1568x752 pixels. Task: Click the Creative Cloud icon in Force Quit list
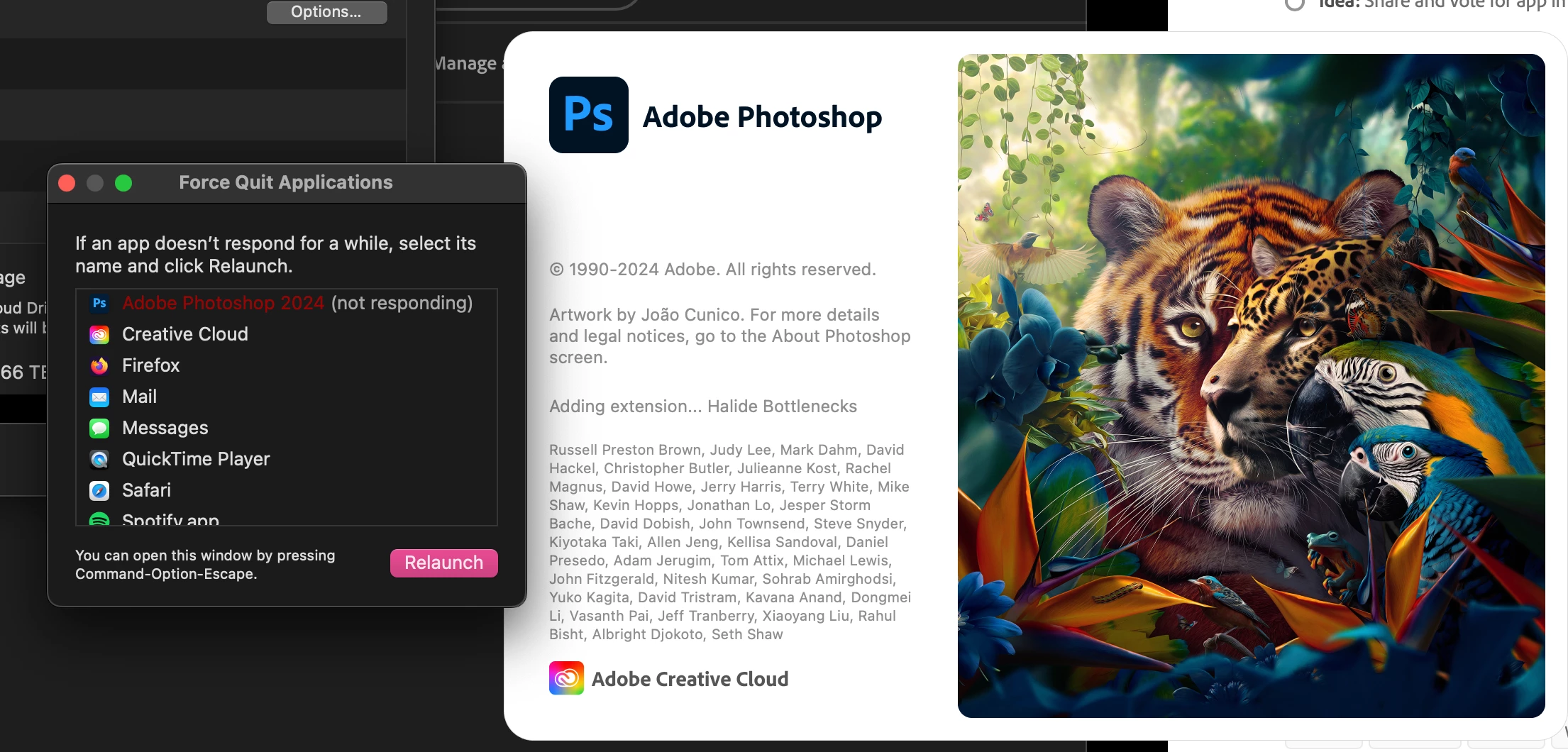coord(99,335)
